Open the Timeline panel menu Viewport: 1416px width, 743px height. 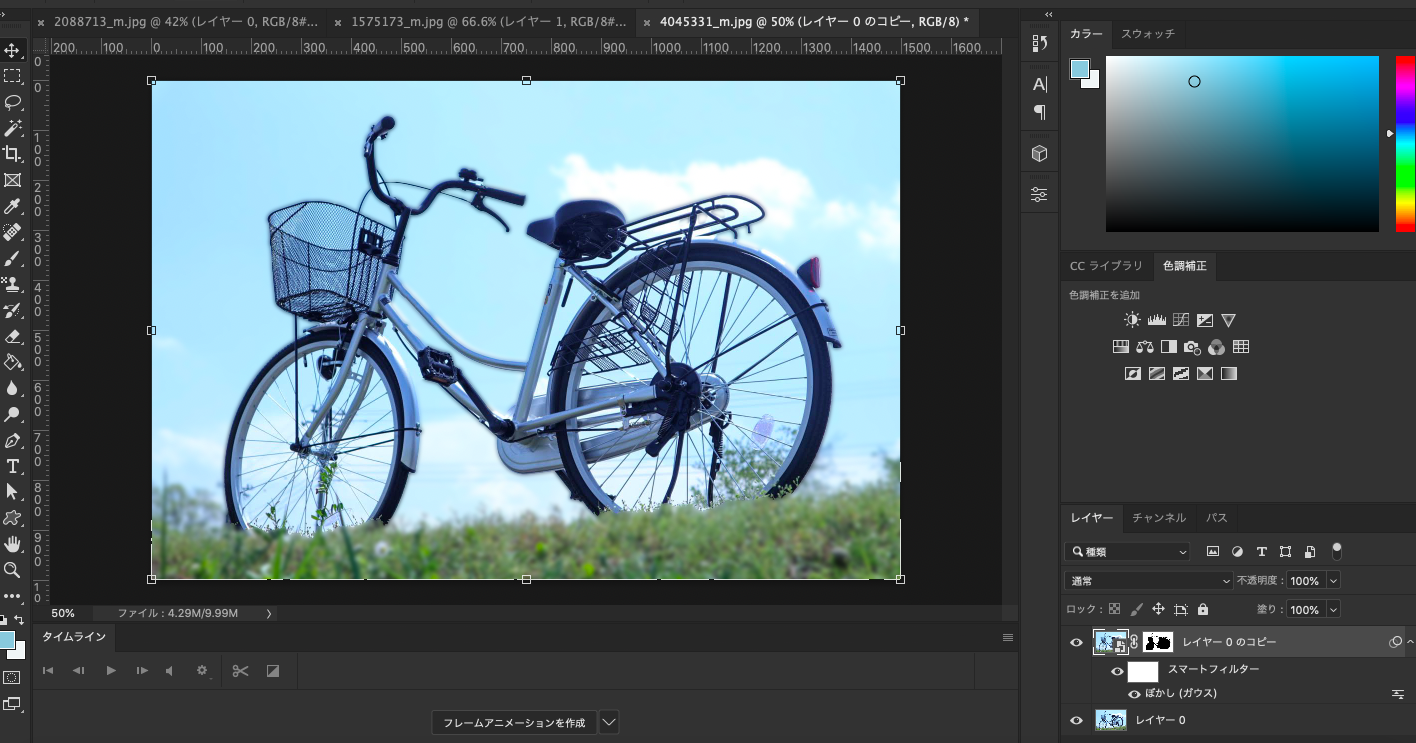tap(1008, 637)
